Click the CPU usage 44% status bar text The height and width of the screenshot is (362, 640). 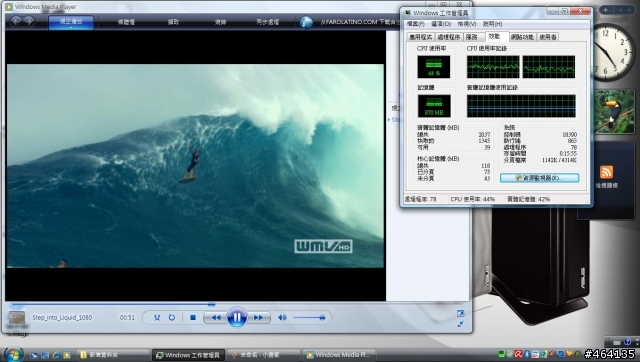point(473,199)
